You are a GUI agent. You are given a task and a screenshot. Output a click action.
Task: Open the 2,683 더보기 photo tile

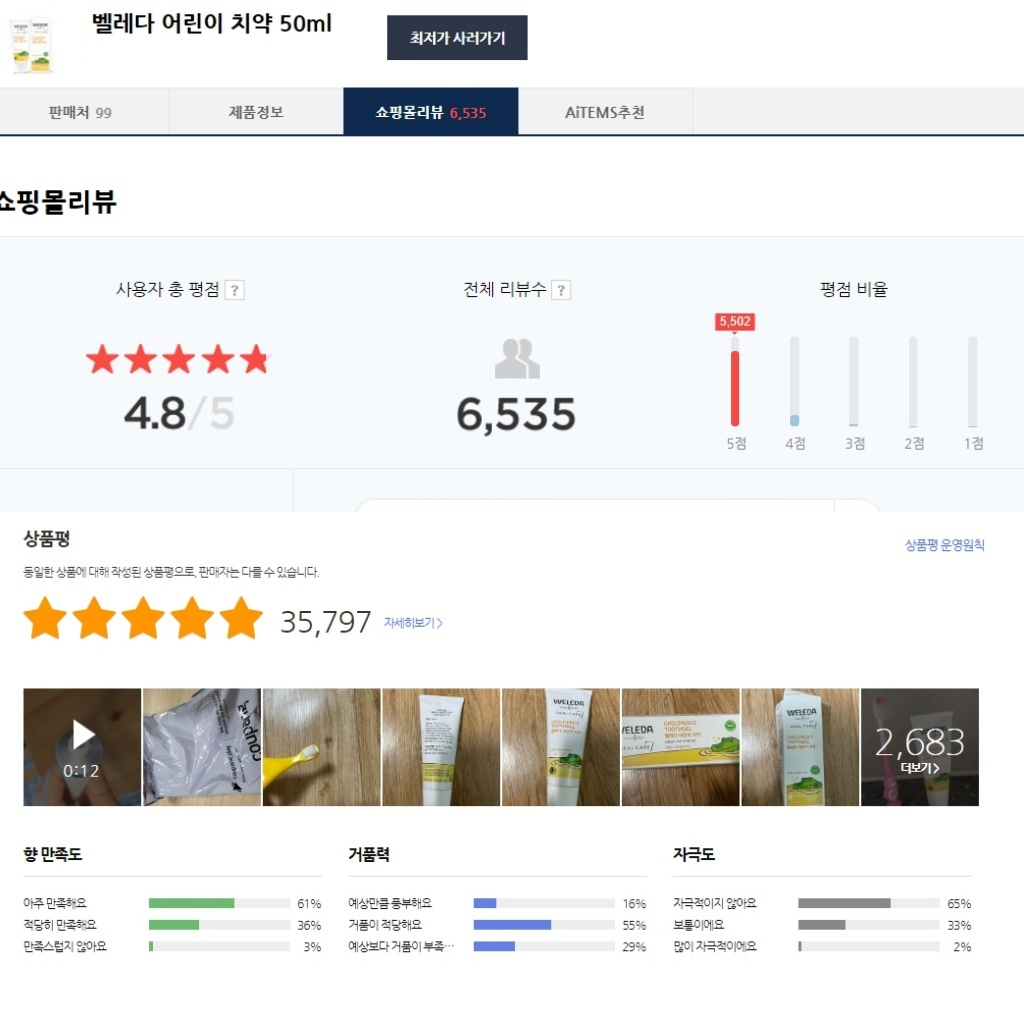(x=920, y=746)
